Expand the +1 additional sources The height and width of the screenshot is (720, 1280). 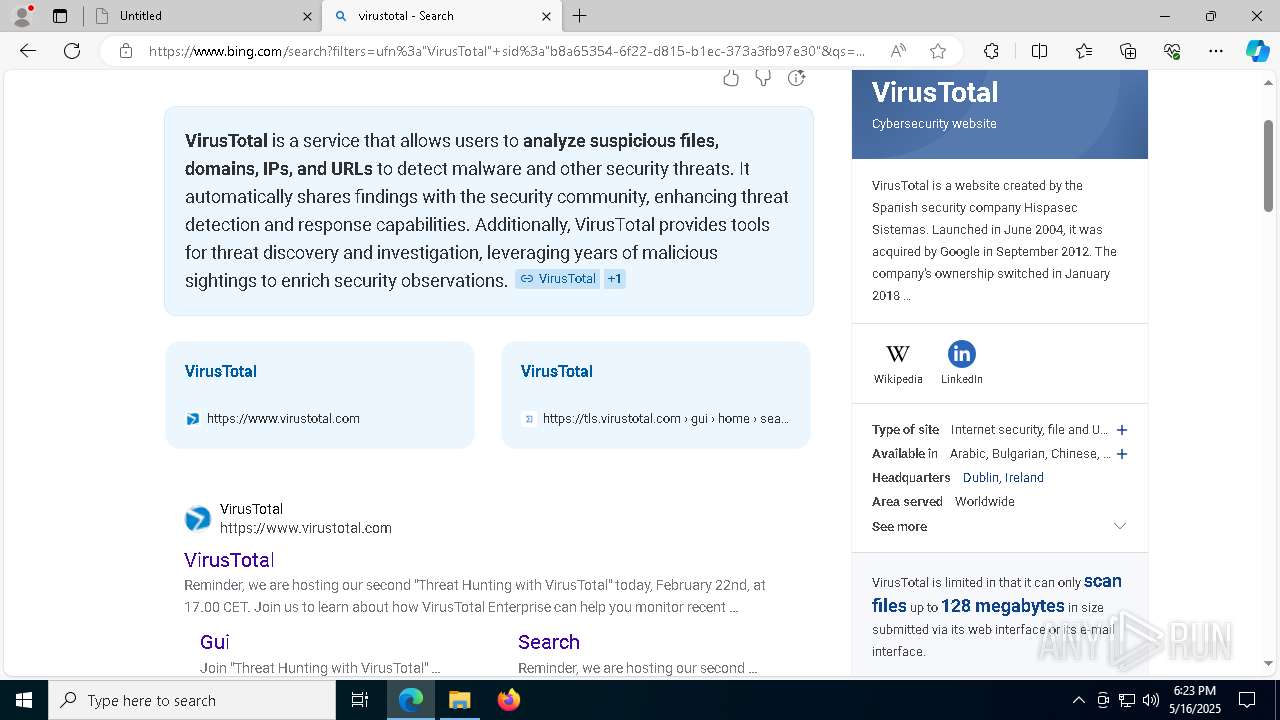click(615, 279)
